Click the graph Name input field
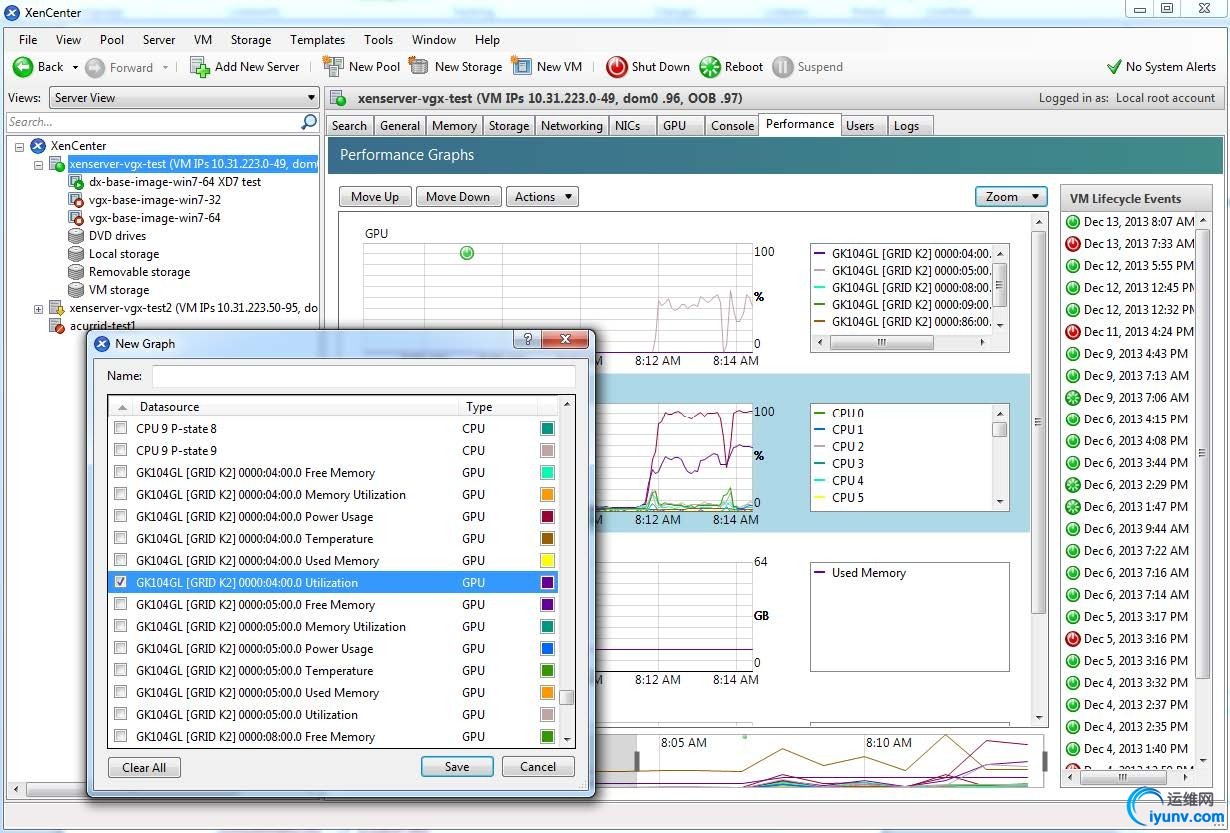The width and height of the screenshot is (1230, 833). point(363,376)
